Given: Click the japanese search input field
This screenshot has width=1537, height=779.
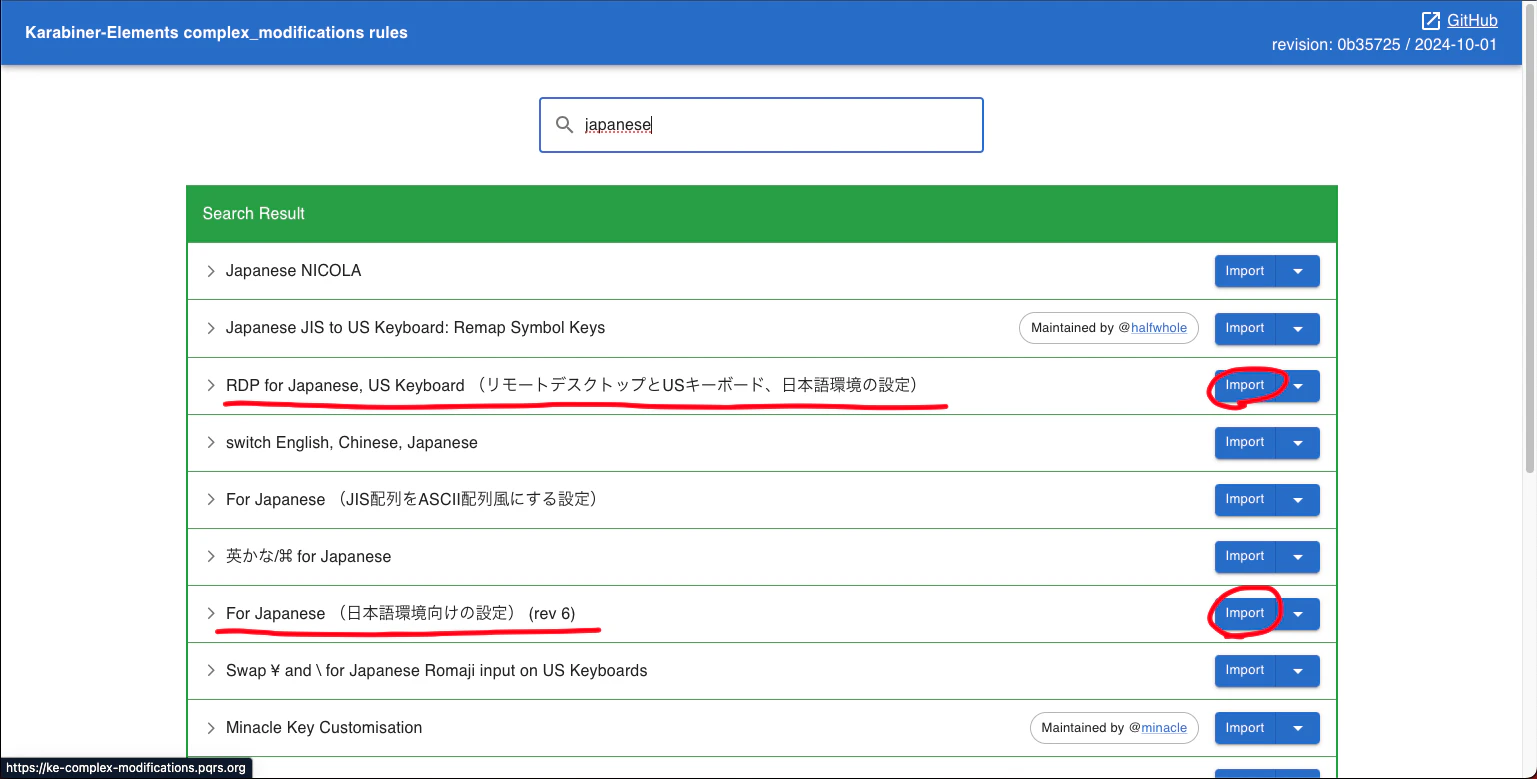Looking at the screenshot, I should tap(760, 124).
